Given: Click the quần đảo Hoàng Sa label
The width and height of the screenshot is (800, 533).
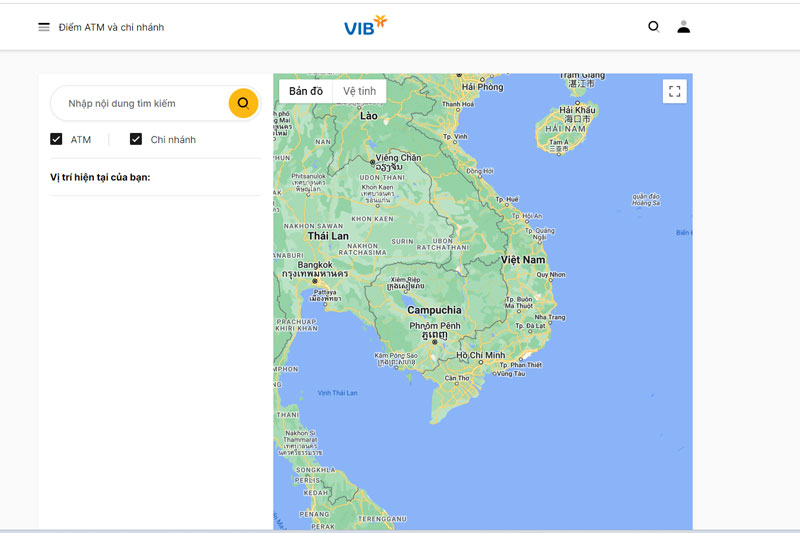Looking at the screenshot, I should [x=646, y=199].
